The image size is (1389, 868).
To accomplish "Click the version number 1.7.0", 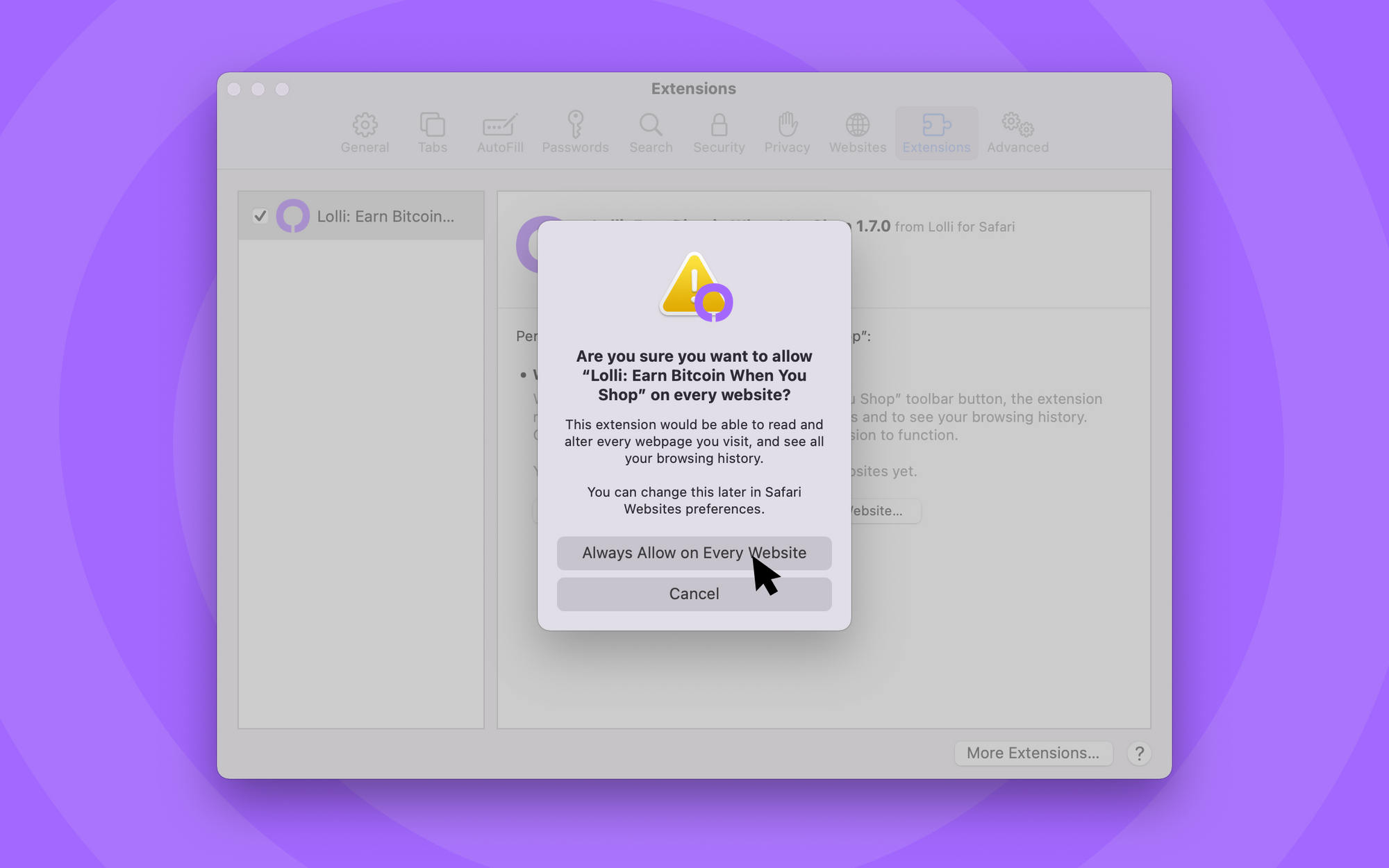I will [x=873, y=226].
